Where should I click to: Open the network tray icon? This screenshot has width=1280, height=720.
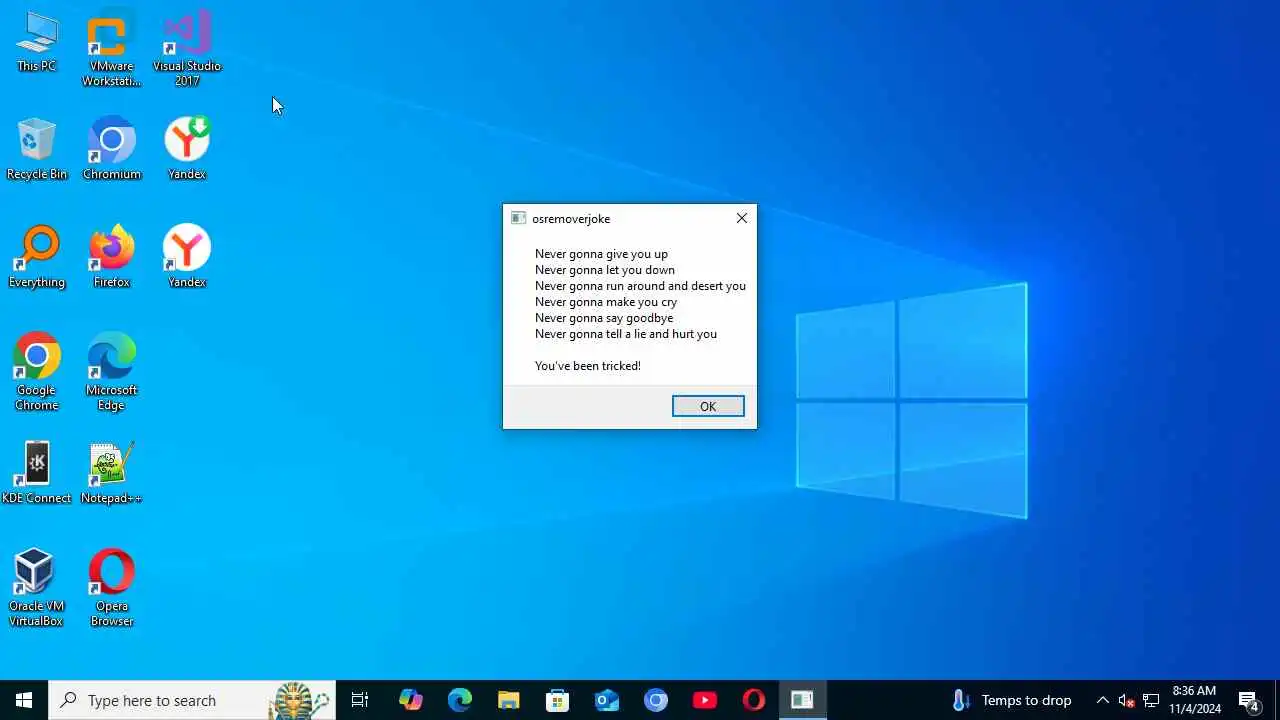point(1151,700)
